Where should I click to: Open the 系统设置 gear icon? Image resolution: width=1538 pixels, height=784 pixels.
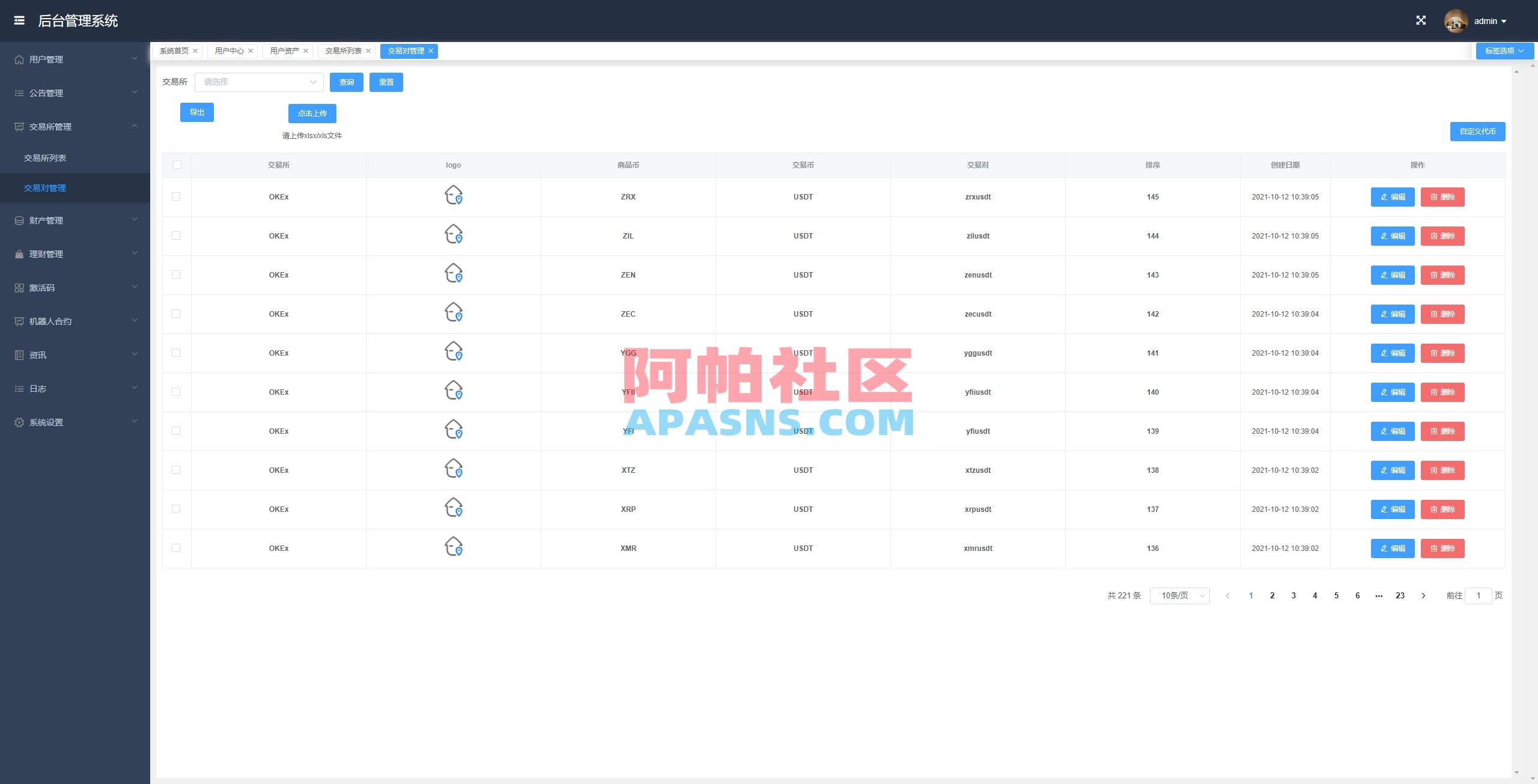tap(18, 422)
